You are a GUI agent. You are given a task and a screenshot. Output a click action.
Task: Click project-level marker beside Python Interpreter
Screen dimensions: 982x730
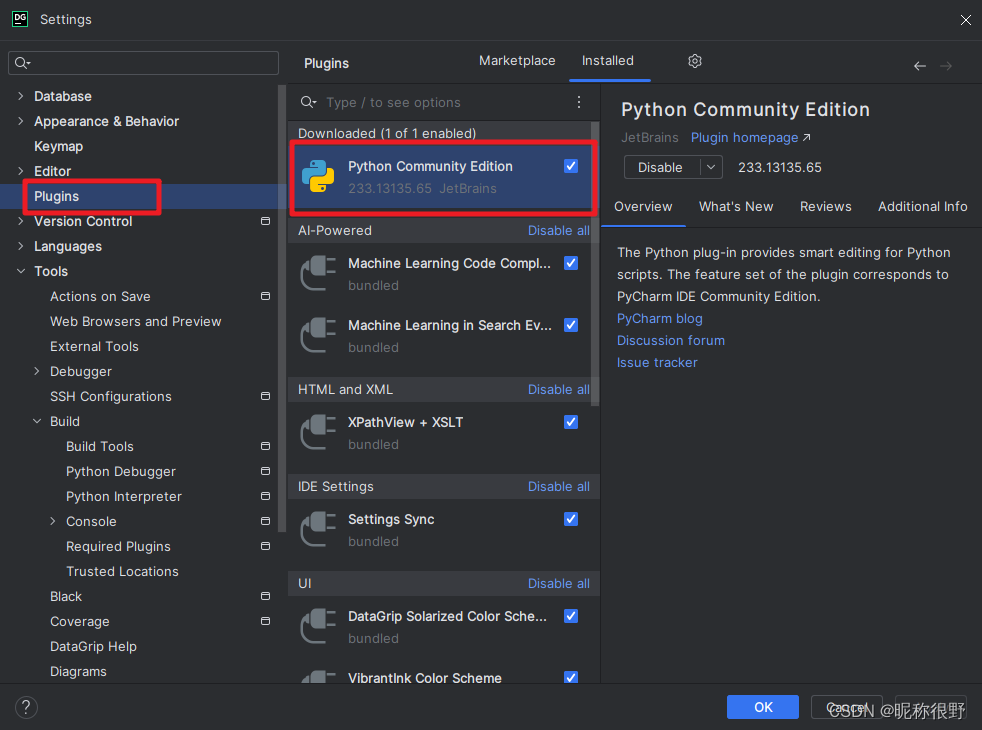click(x=266, y=496)
